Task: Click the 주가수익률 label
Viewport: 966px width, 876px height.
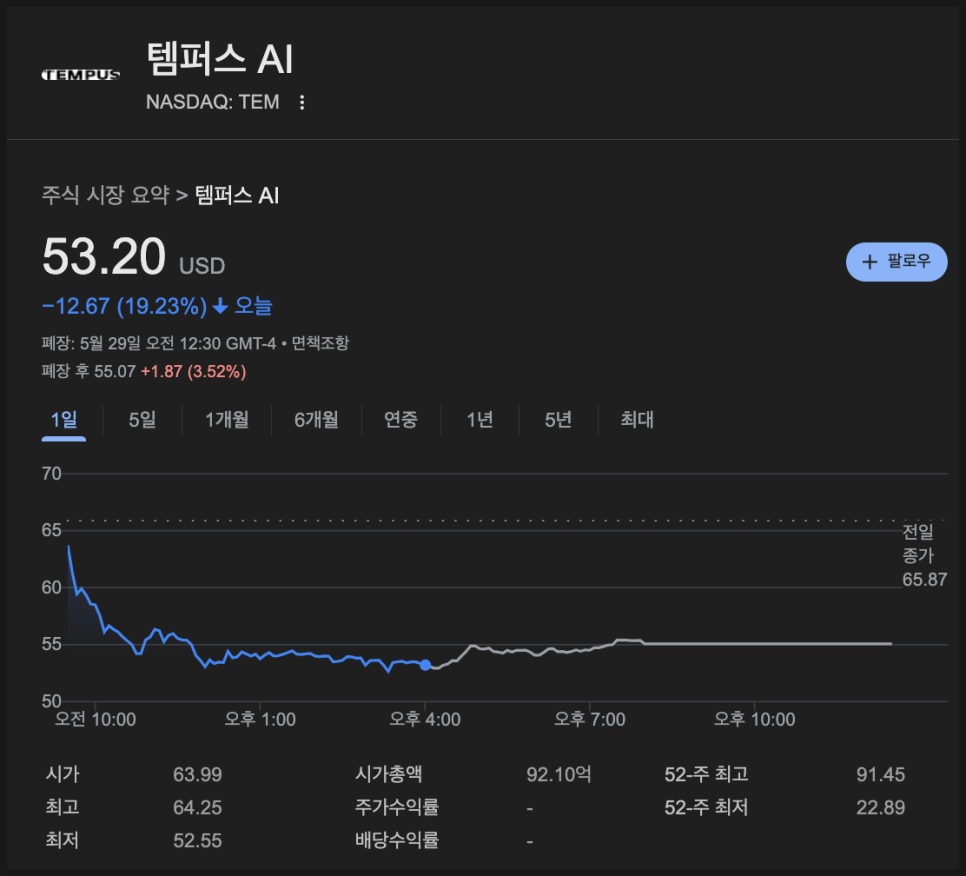Action: pos(397,808)
